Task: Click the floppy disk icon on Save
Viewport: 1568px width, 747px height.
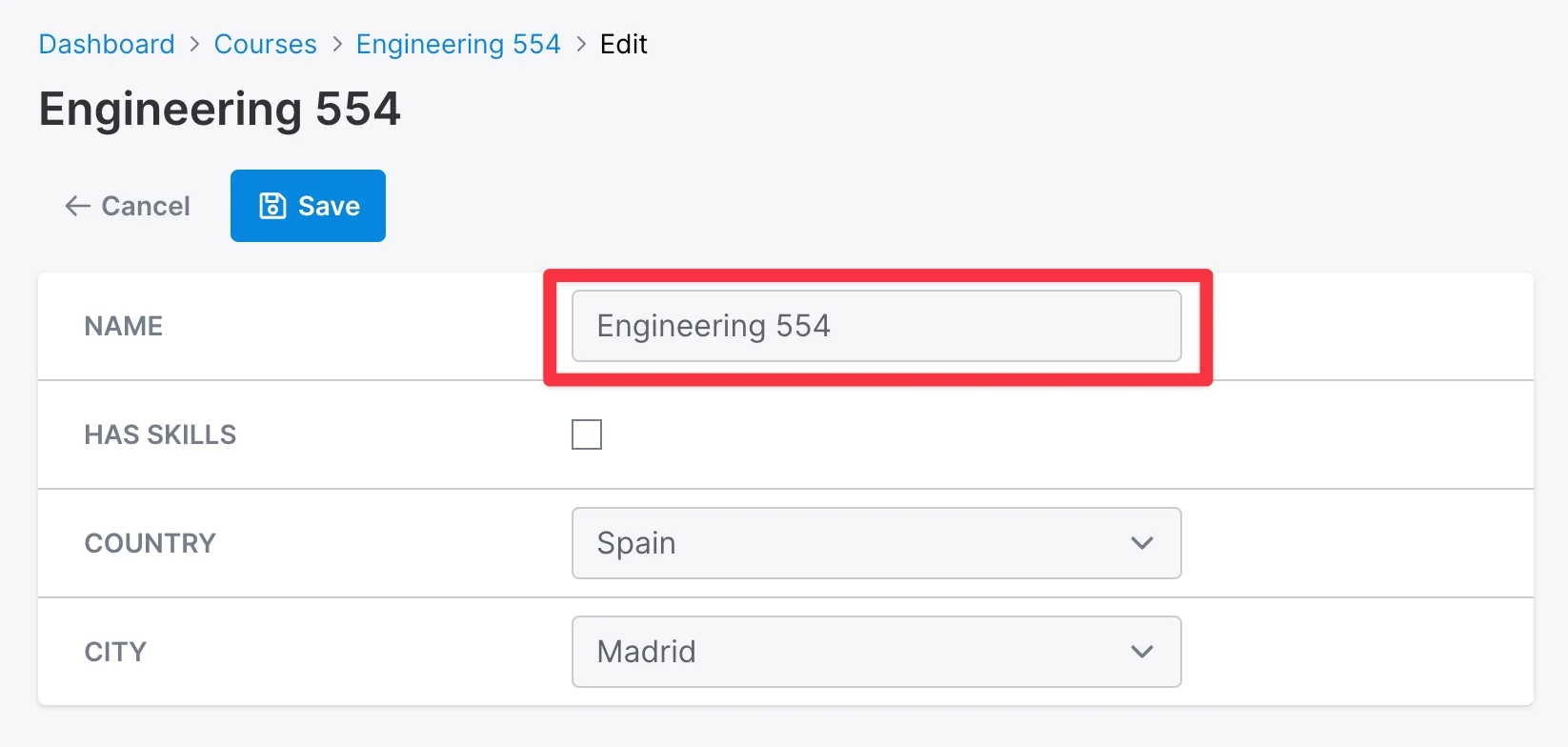Action: [272, 206]
